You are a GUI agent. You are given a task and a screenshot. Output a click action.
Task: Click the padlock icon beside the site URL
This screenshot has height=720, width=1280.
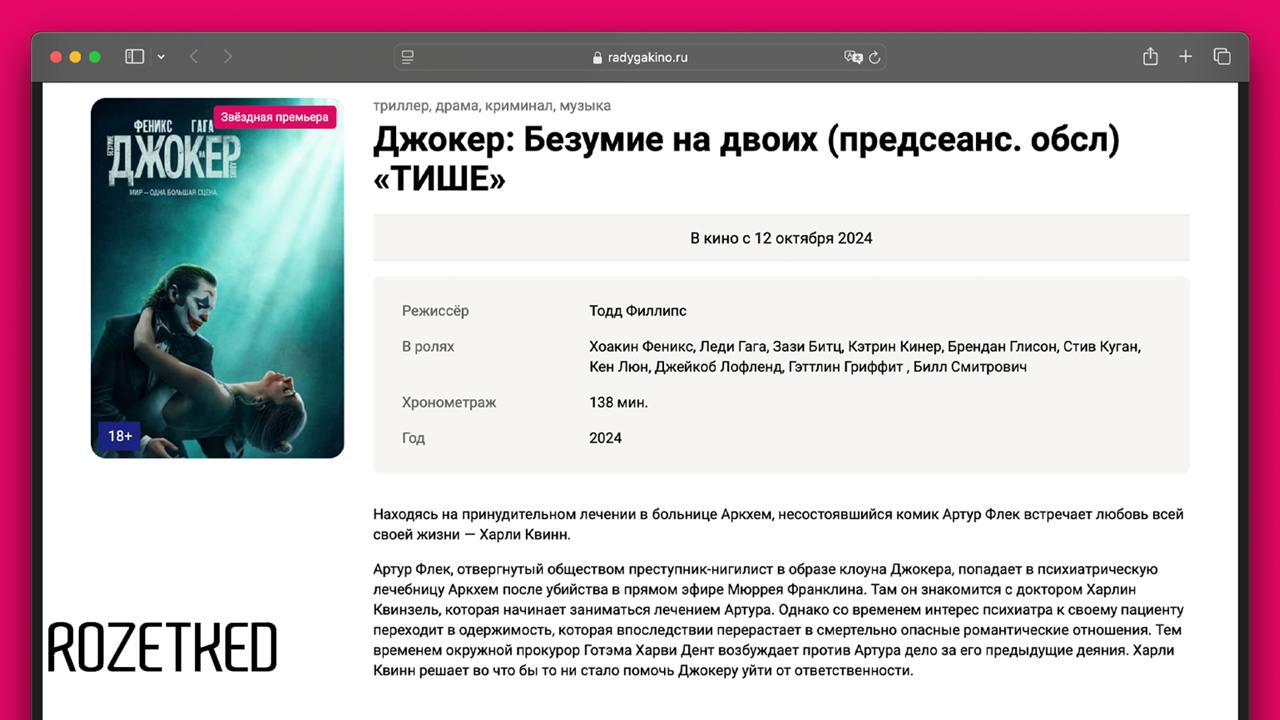click(x=598, y=58)
